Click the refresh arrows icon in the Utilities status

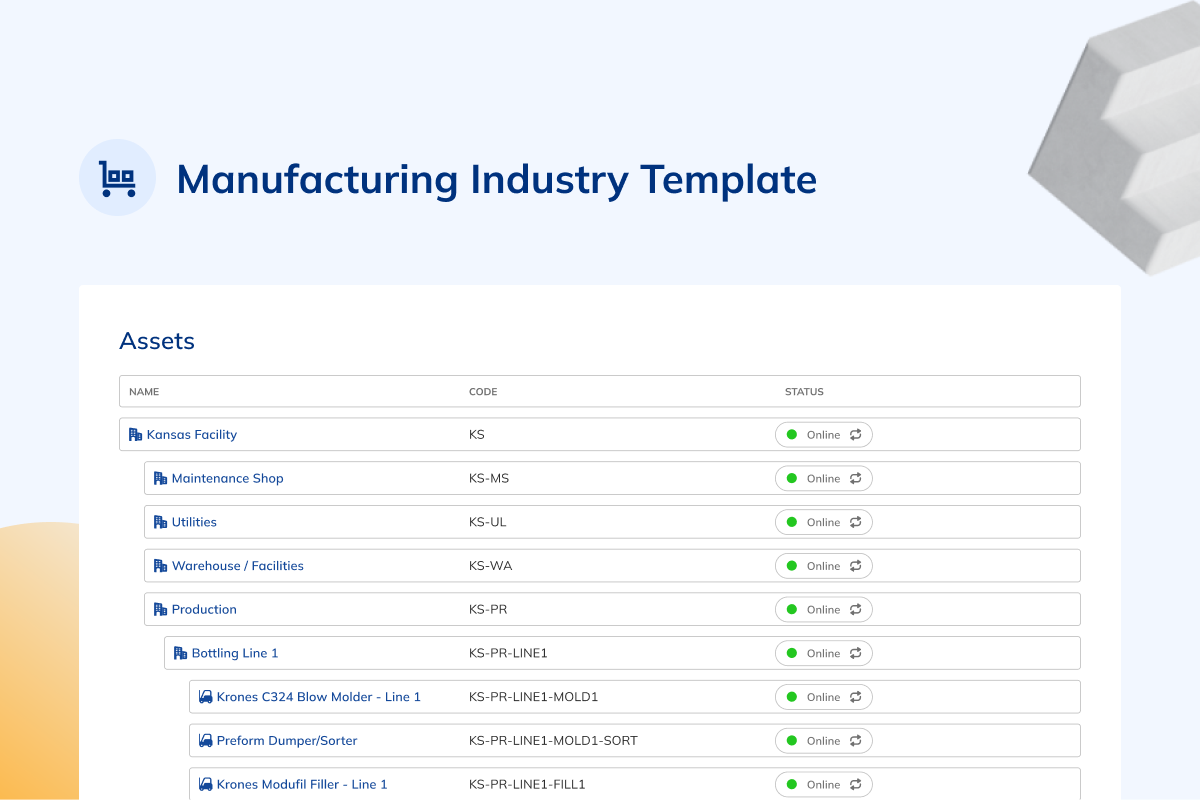pyautogui.click(x=856, y=522)
